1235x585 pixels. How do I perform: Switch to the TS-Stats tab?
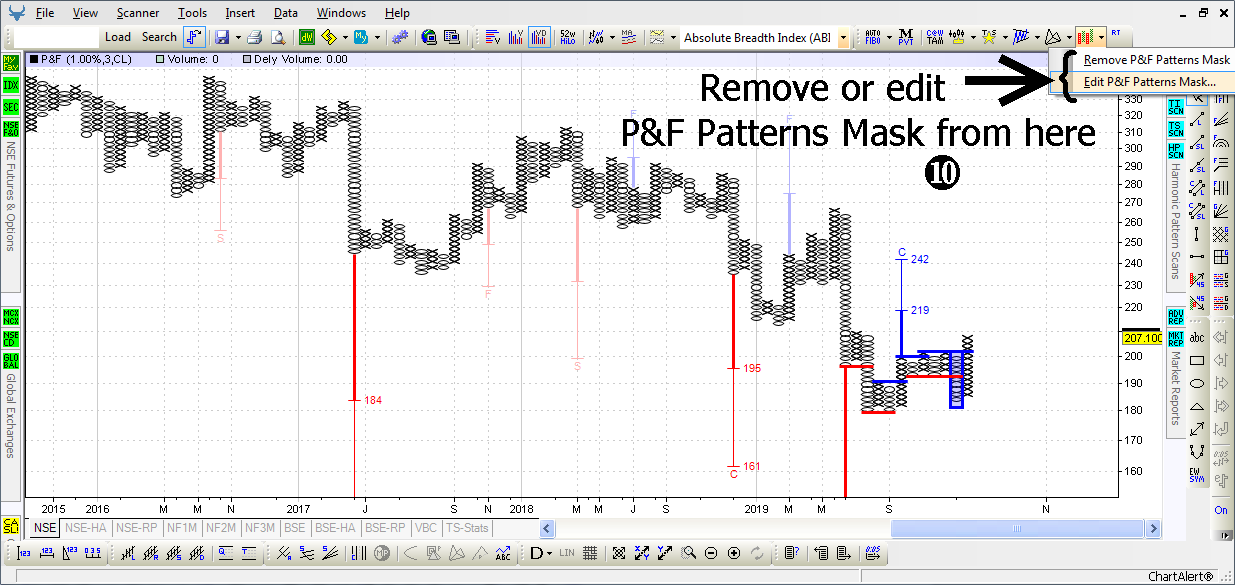point(467,528)
